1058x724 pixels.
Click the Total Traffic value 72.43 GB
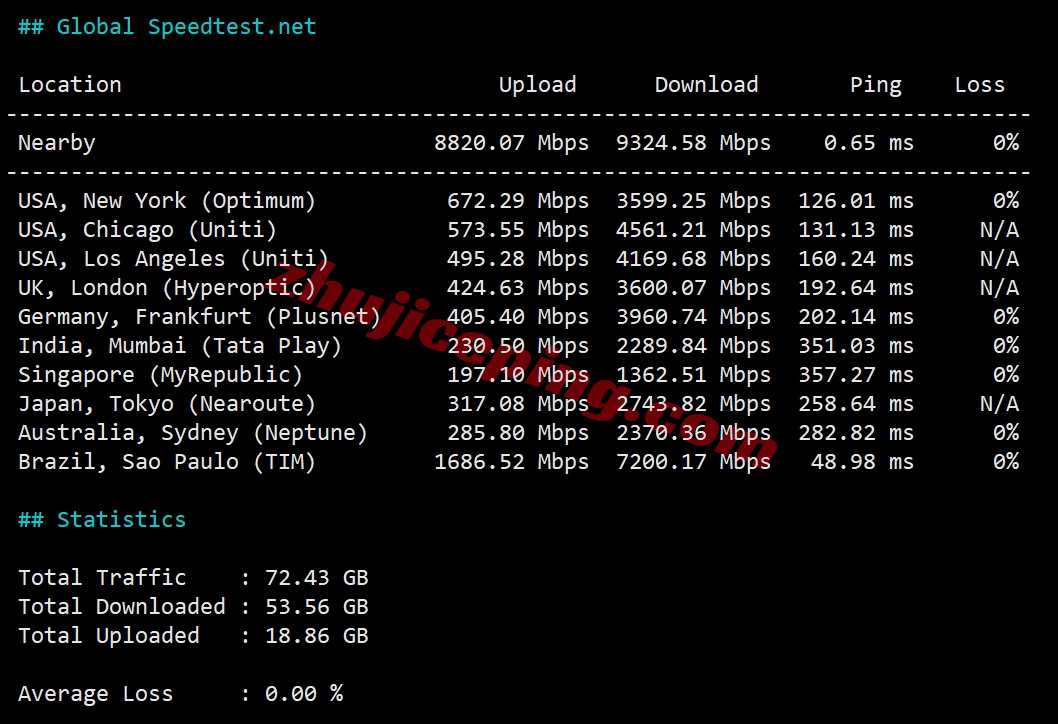click(x=316, y=578)
